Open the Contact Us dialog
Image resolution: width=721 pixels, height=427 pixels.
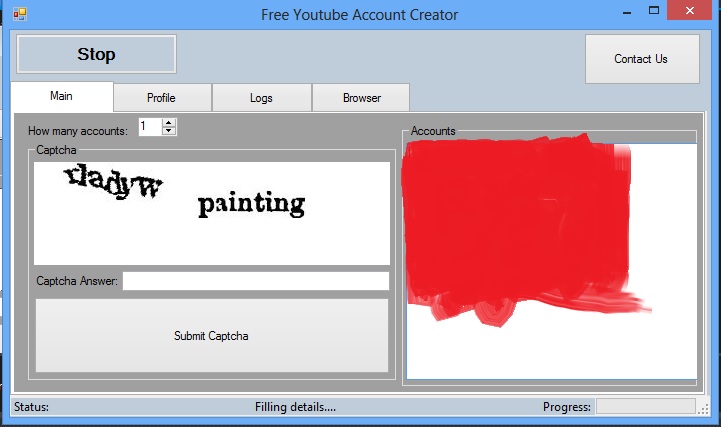click(642, 59)
